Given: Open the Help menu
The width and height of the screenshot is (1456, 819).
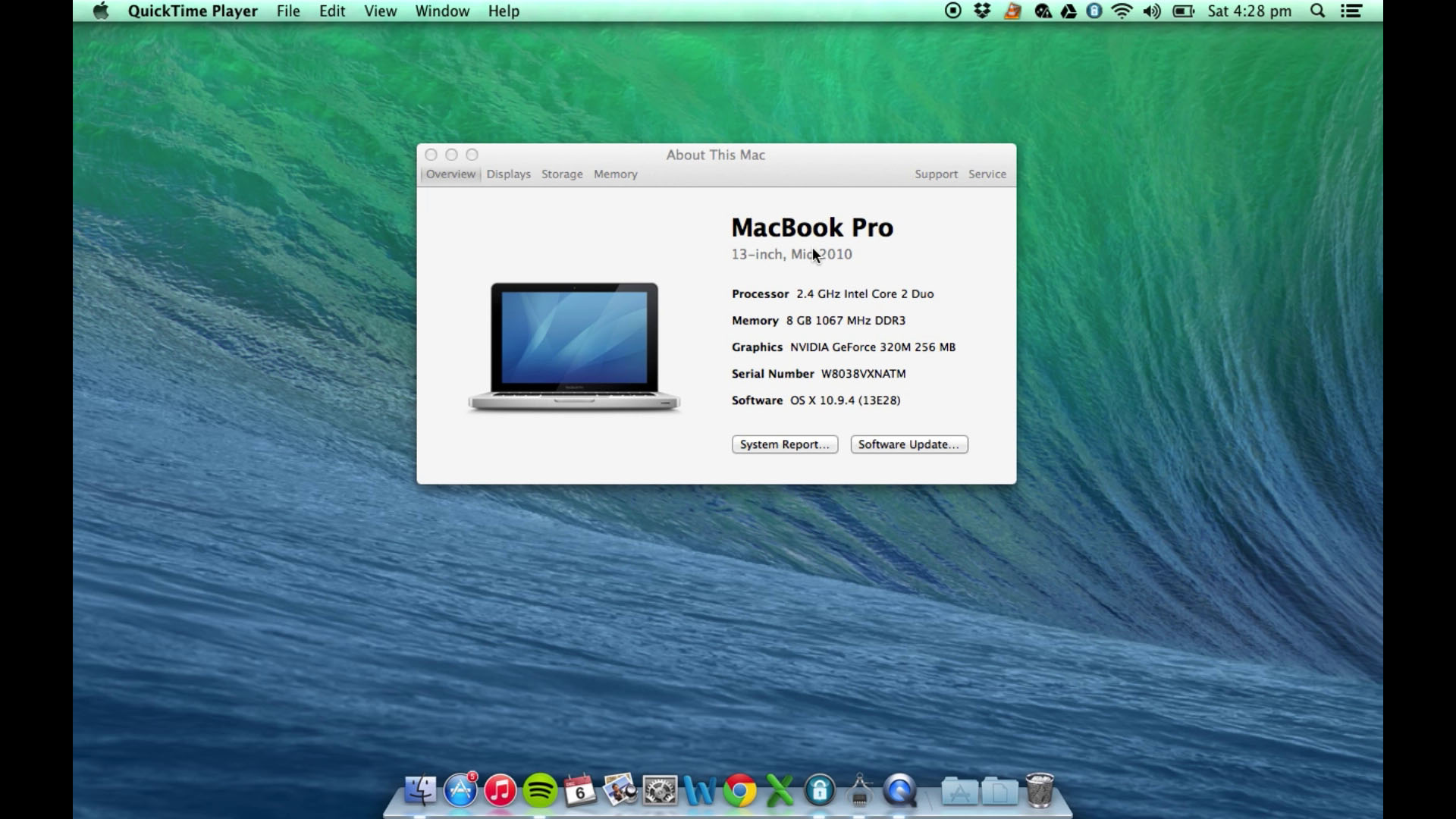Looking at the screenshot, I should click(504, 11).
